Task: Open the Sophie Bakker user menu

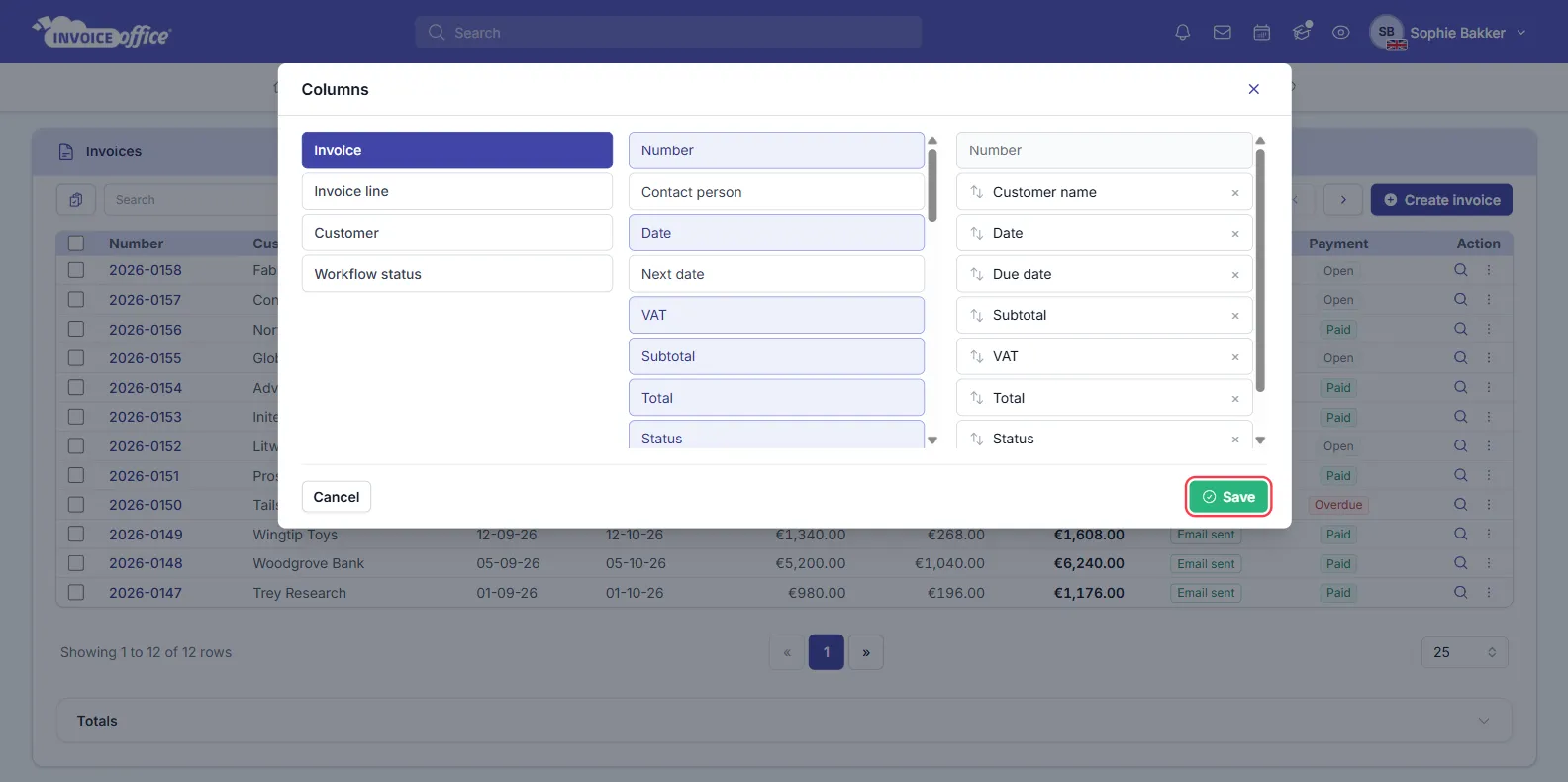Action: tap(1448, 33)
